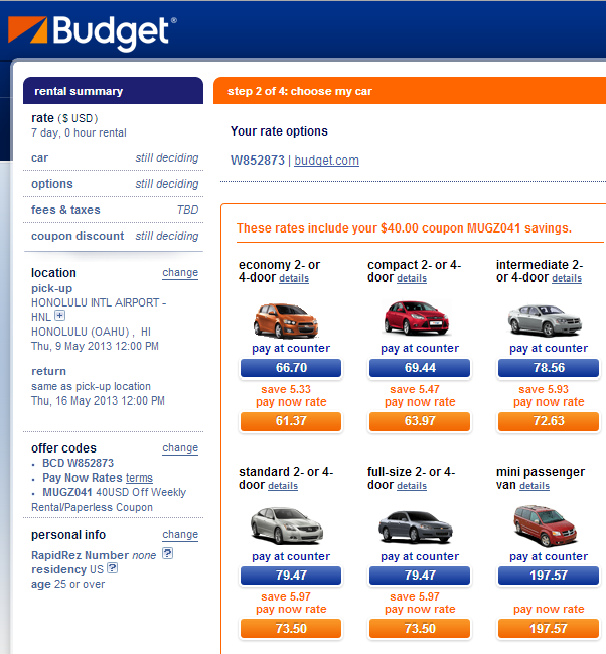Click the silver intermediate car image
The width and height of the screenshot is (606, 654).
(545, 320)
